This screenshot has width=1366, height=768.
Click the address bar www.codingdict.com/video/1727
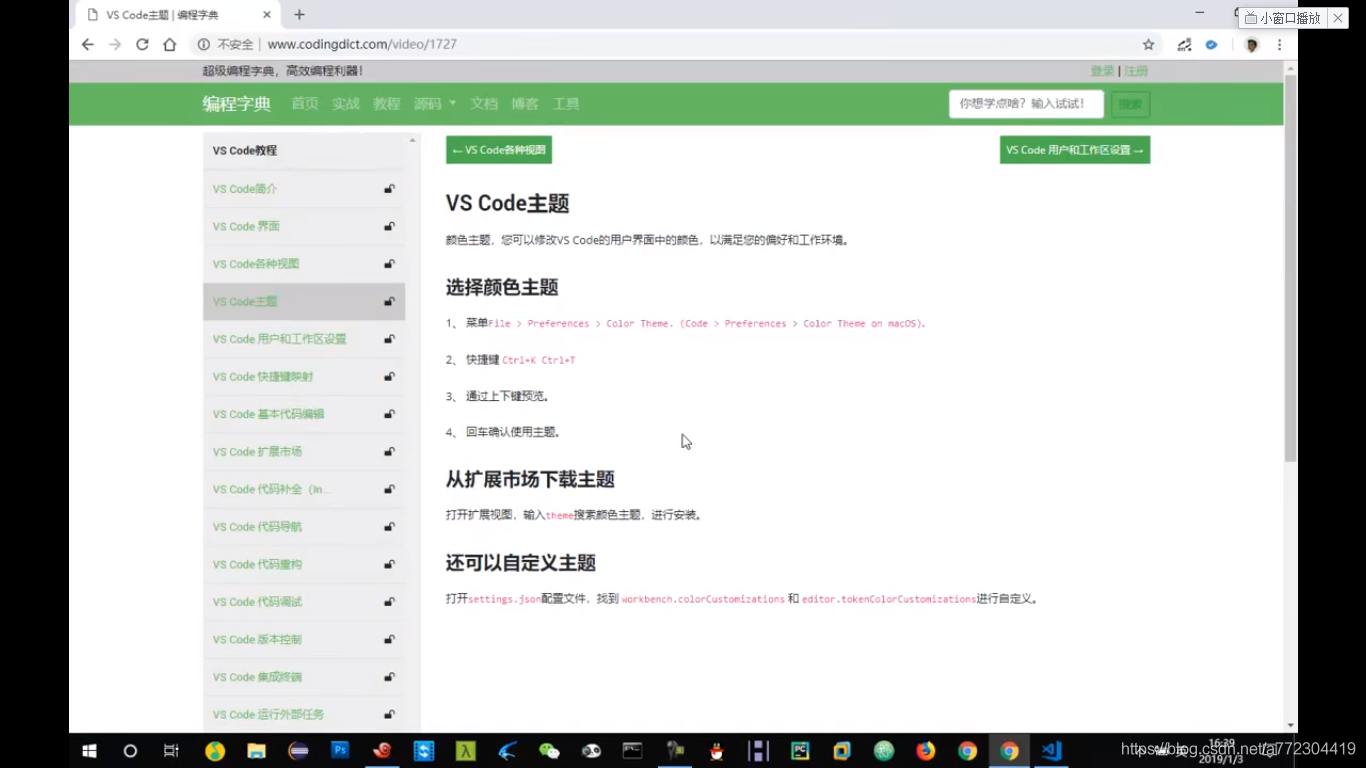[362, 45]
